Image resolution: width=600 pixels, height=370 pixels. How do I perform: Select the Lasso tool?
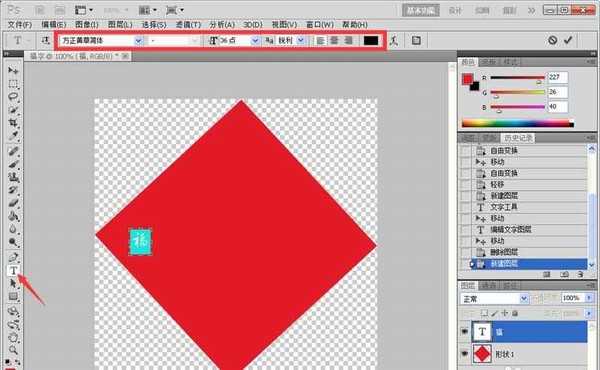pyautogui.click(x=13, y=97)
